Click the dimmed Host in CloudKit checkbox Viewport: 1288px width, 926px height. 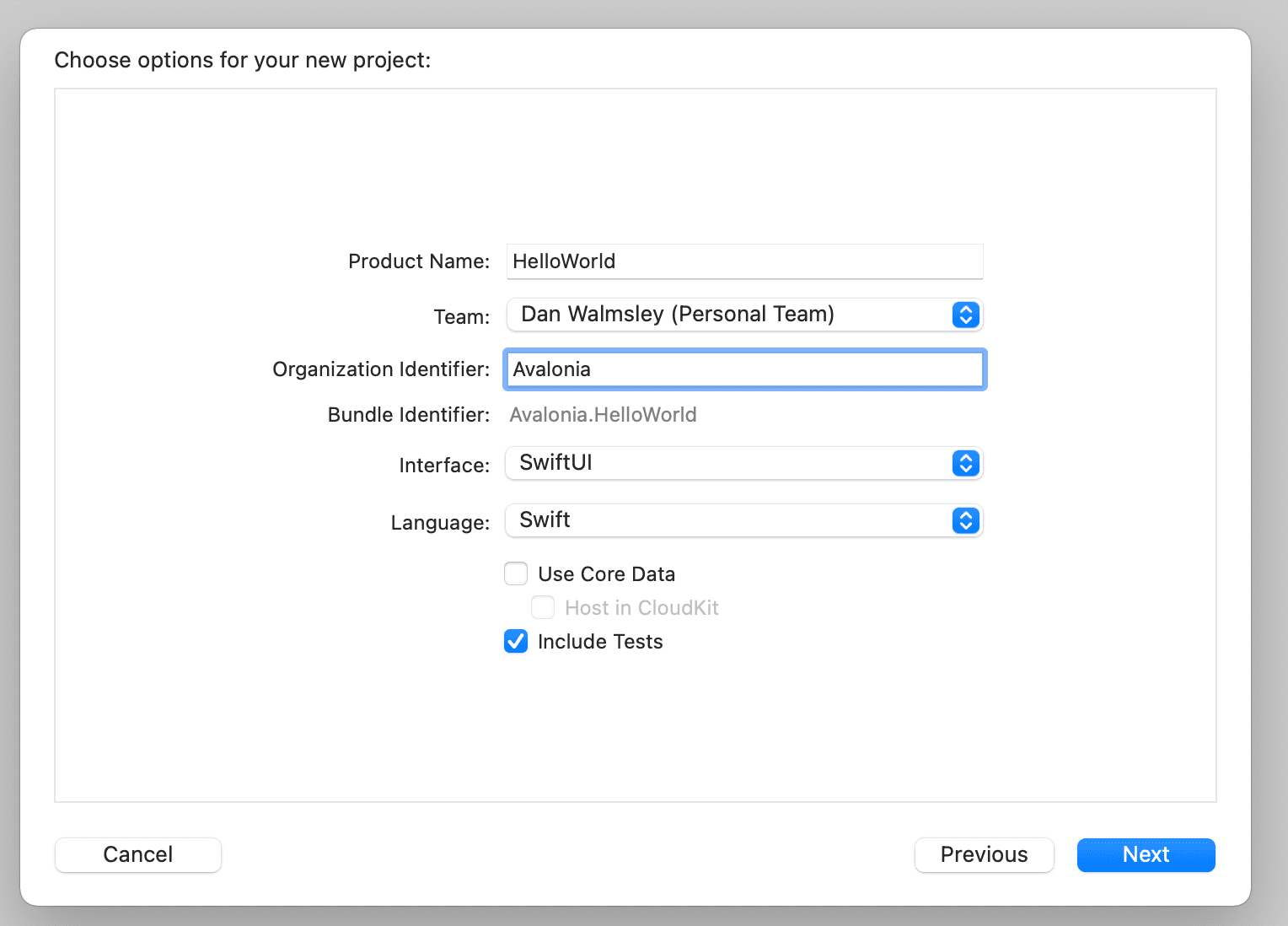(x=543, y=608)
